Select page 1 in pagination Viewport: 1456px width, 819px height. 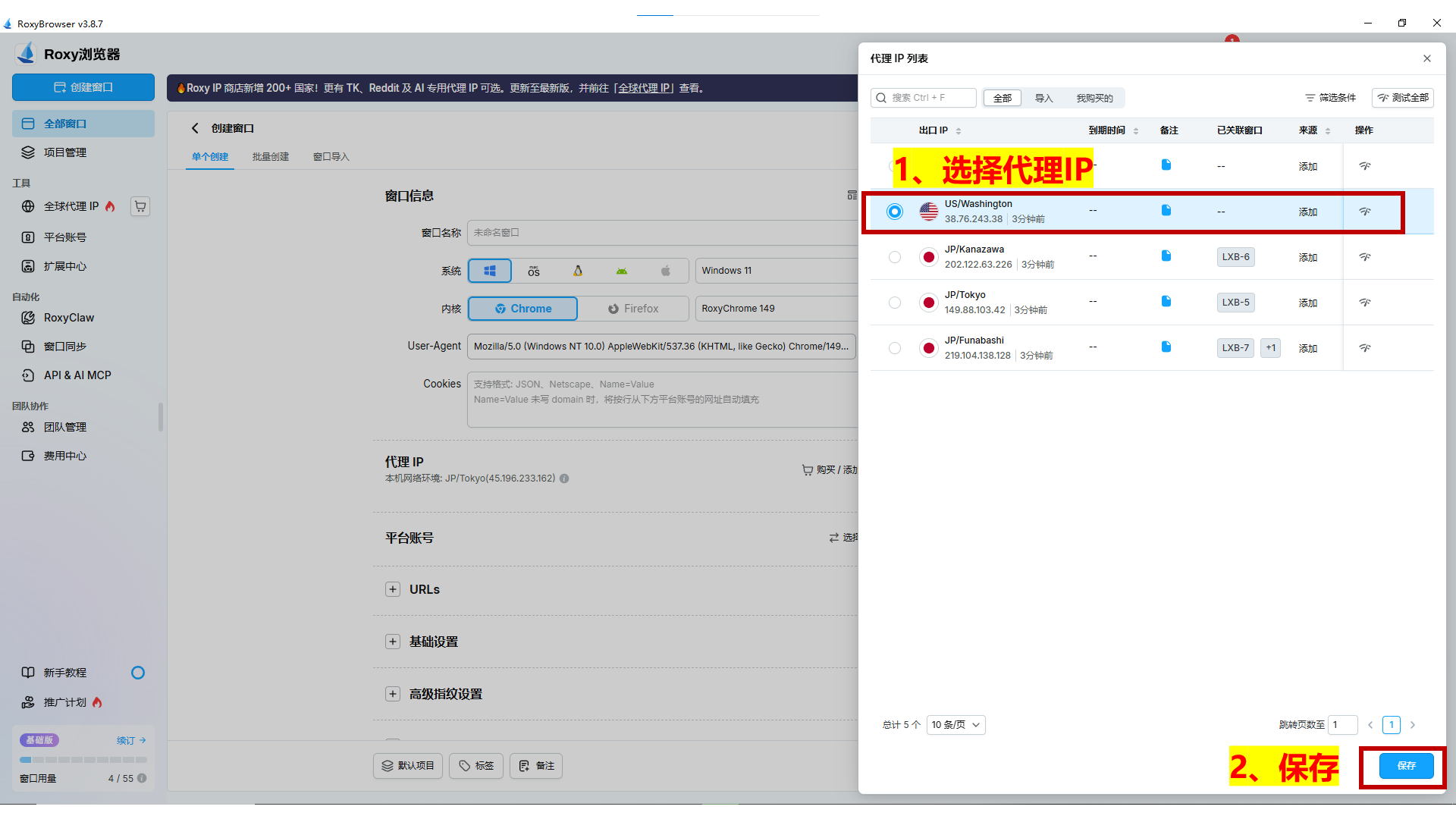[x=1392, y=725]
